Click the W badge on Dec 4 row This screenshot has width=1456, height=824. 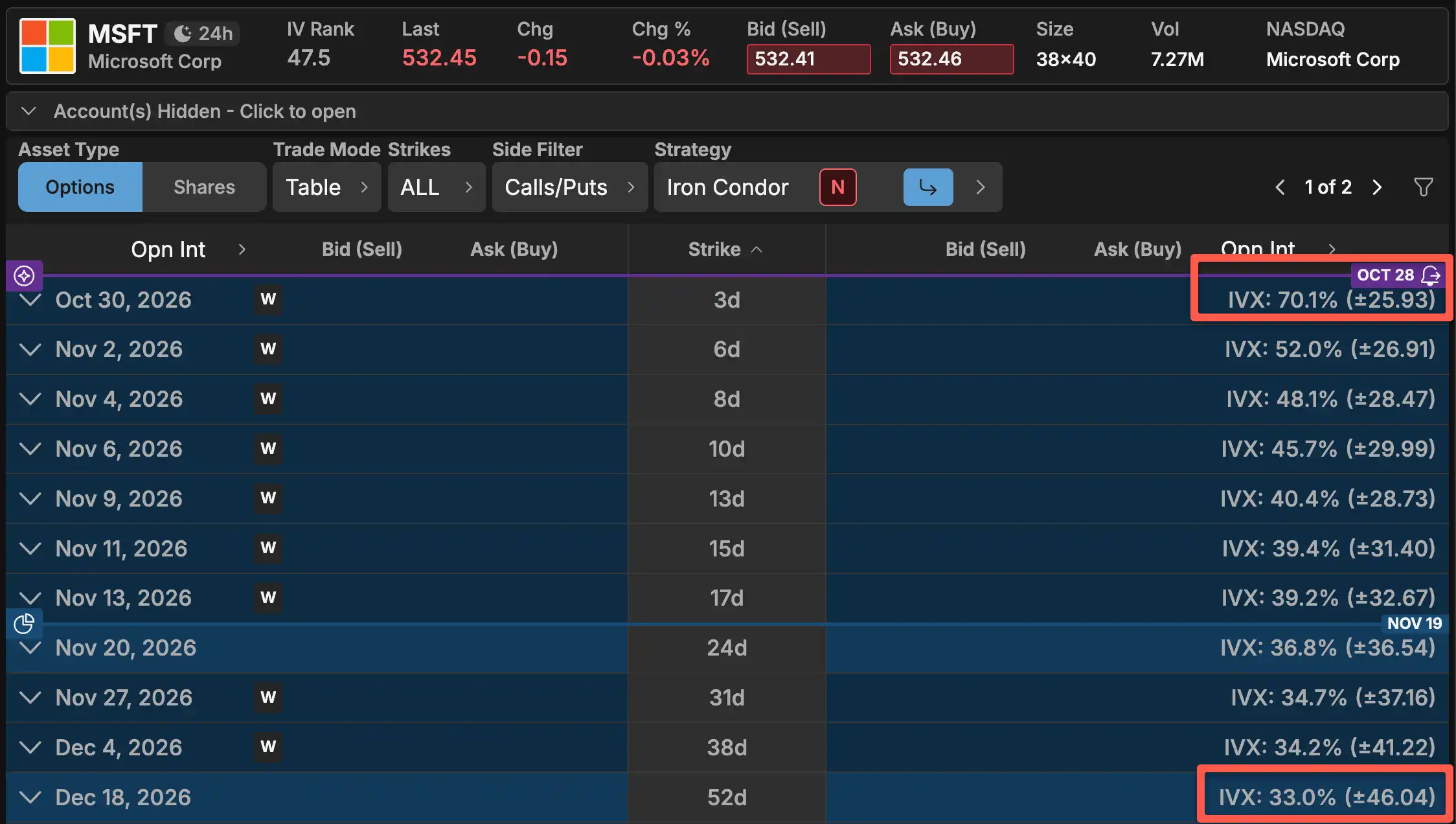coord(268,747)
